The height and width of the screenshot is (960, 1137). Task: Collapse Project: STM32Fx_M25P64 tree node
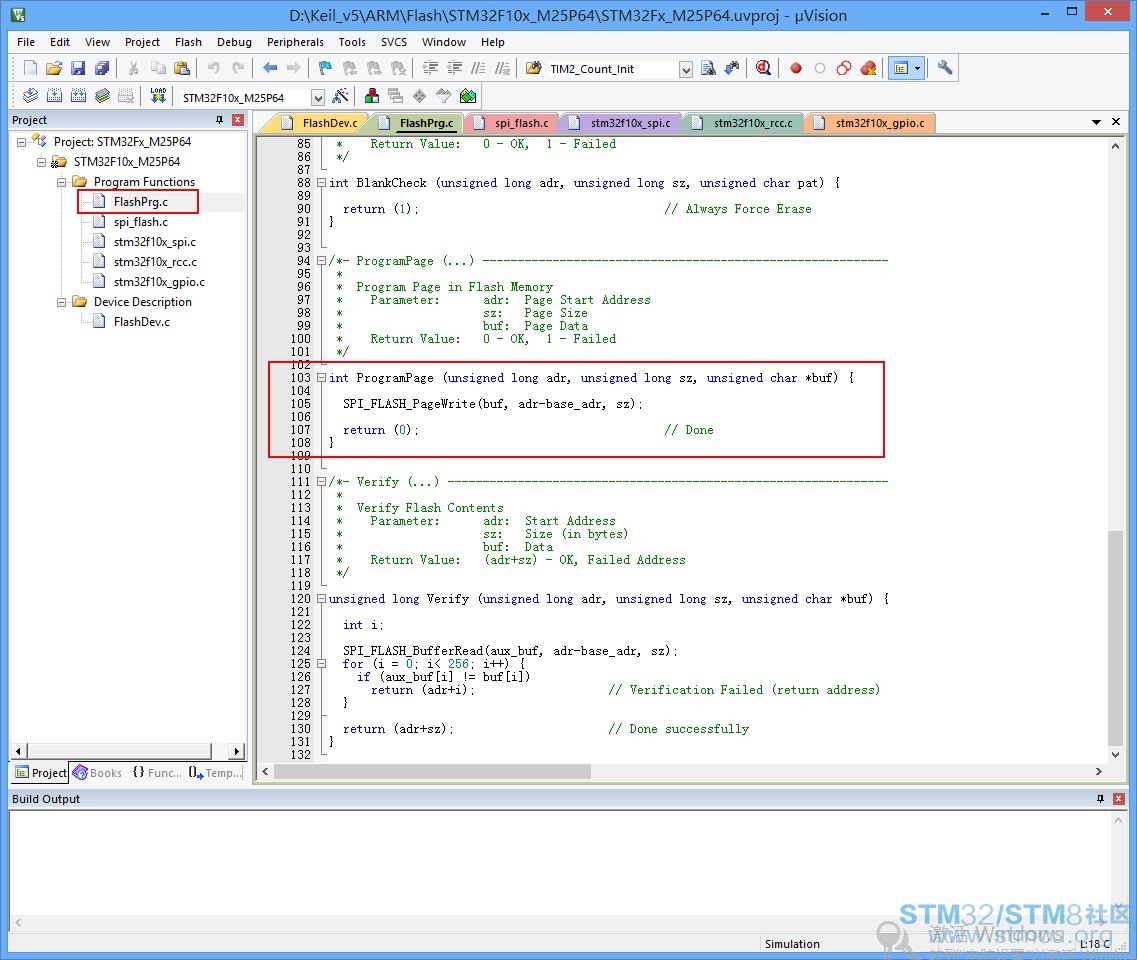22,142
